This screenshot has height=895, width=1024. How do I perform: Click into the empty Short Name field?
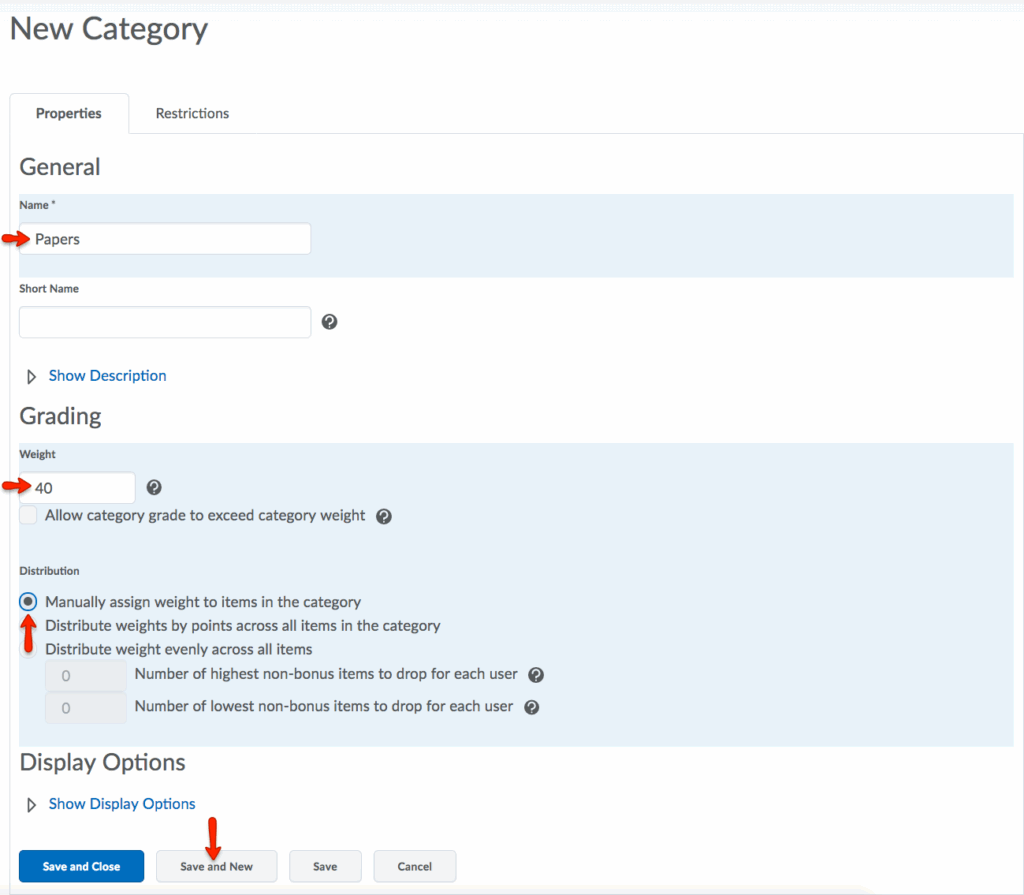165,322
